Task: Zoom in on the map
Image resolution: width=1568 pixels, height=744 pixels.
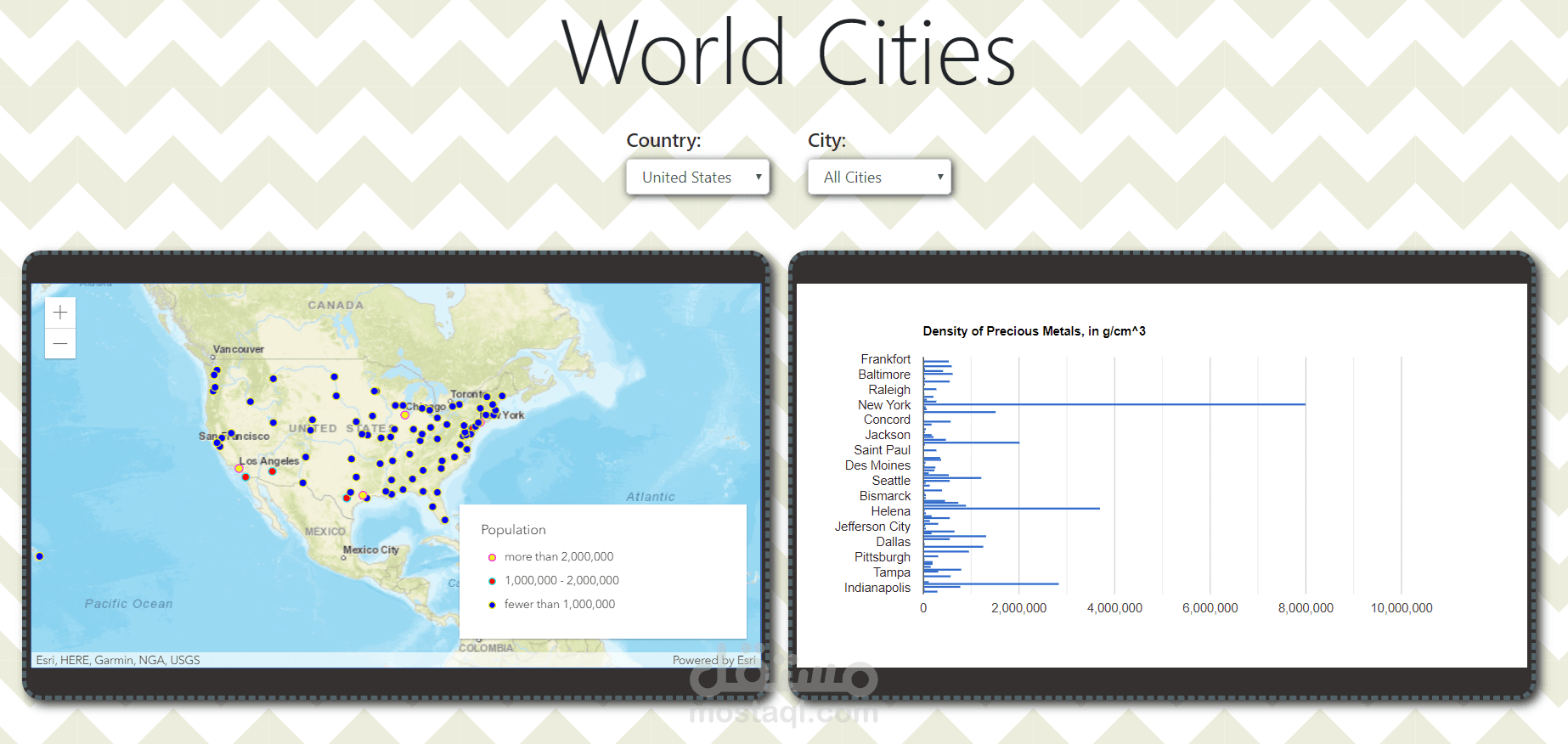Action: click(x=60, y=313)
